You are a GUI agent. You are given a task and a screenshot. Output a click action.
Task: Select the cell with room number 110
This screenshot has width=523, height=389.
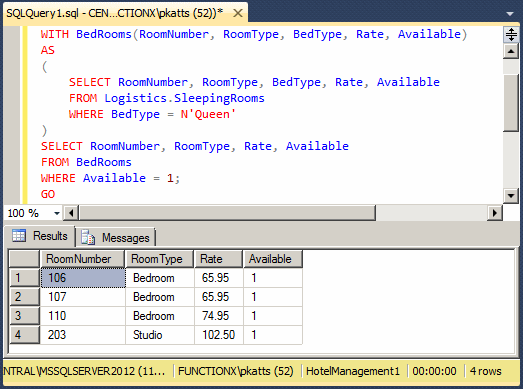pos(83,316)
